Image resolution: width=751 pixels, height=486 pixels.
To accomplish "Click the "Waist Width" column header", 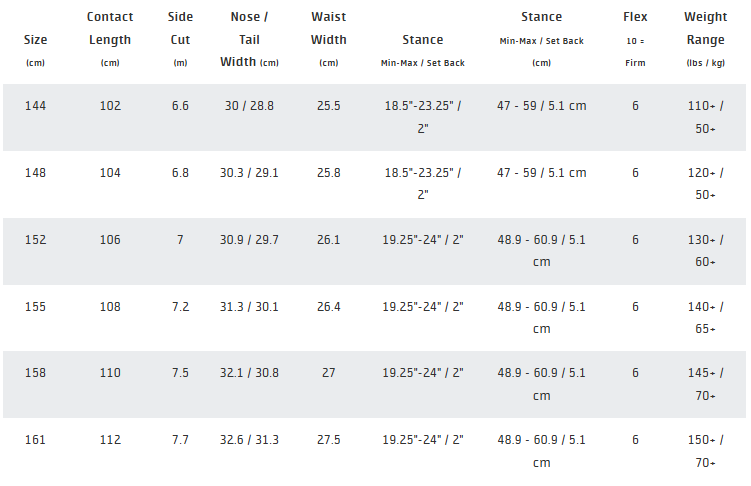I will click(329, 28).
